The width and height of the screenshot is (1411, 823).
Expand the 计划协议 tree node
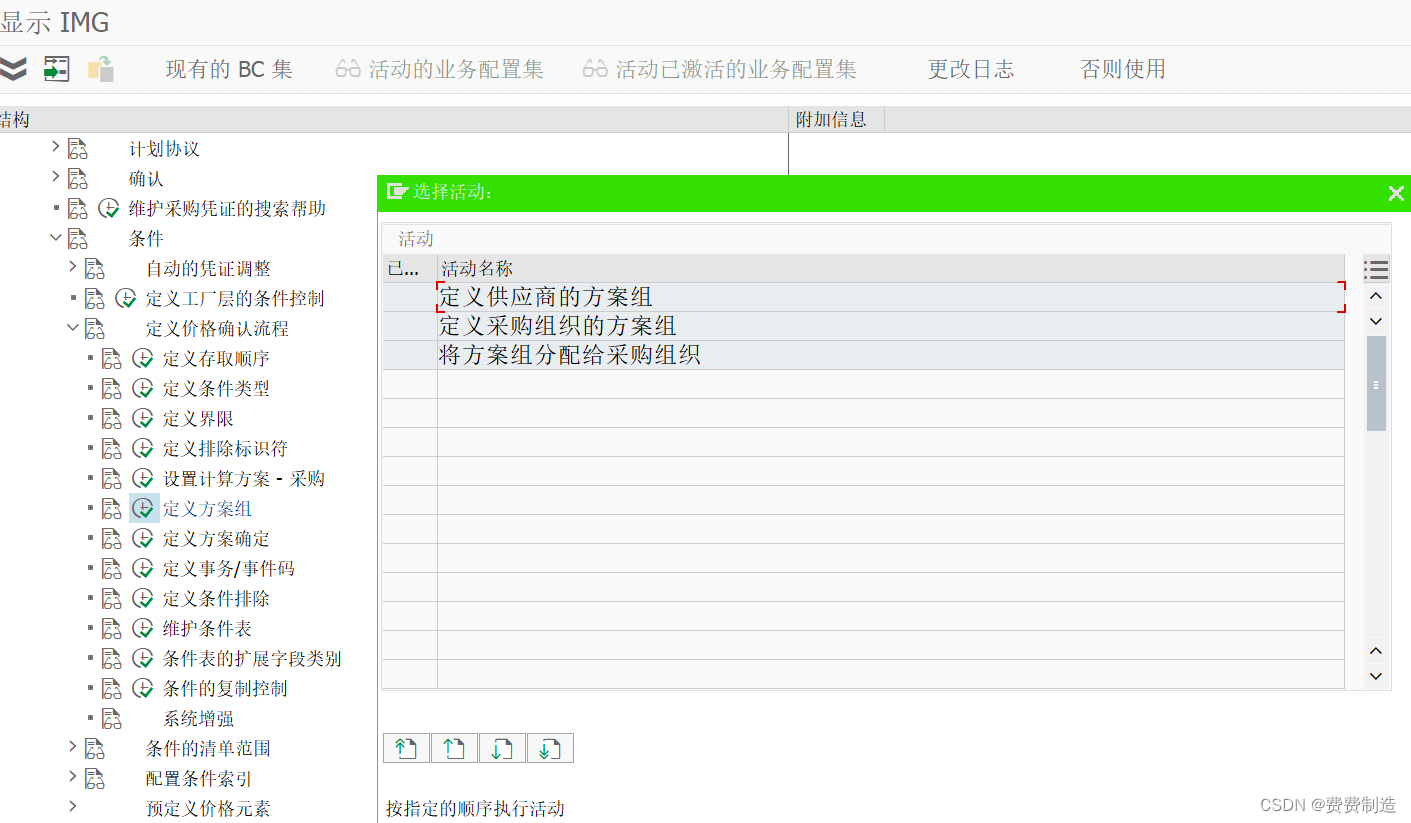tap(56, 148)
